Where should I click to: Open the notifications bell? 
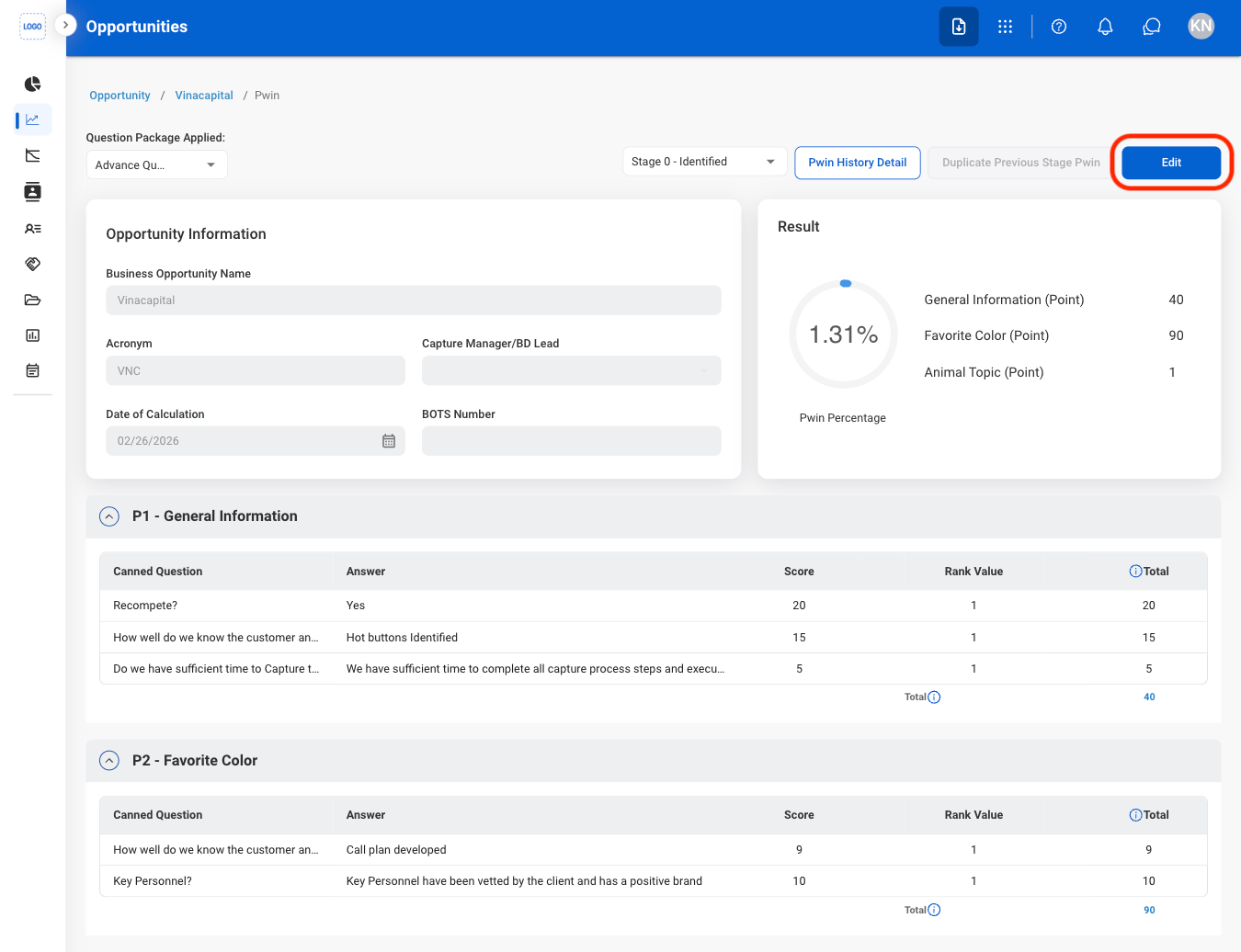pos(1105,27)
